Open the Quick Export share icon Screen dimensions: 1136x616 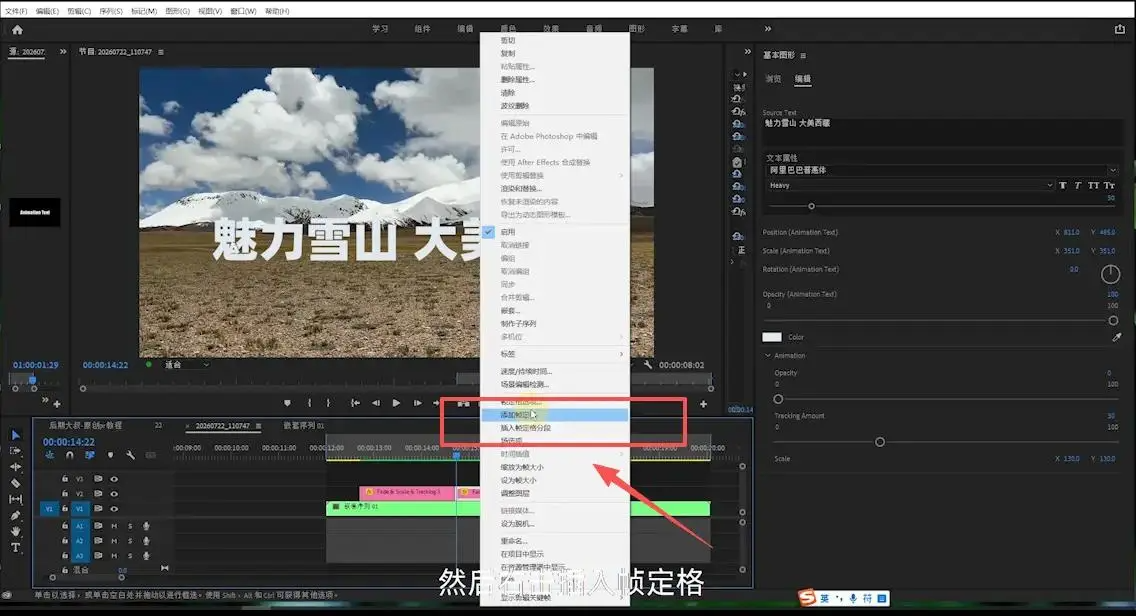tap(1119, 29)
